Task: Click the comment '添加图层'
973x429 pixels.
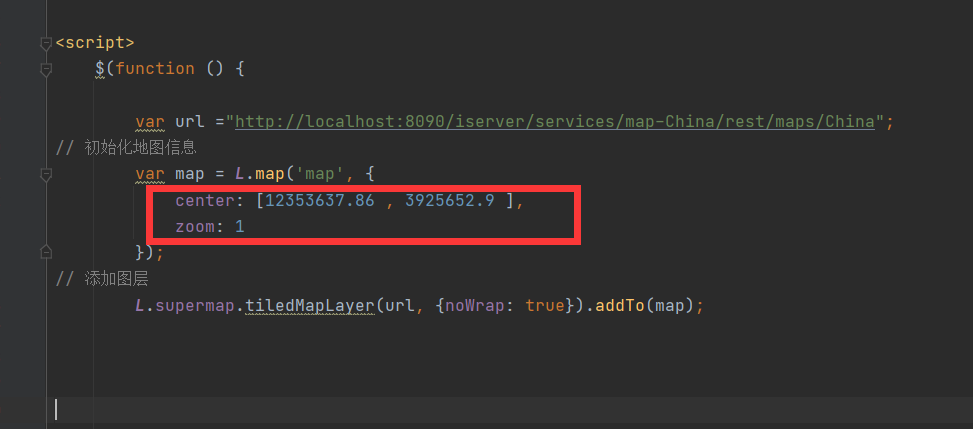Action: (116, 279)
